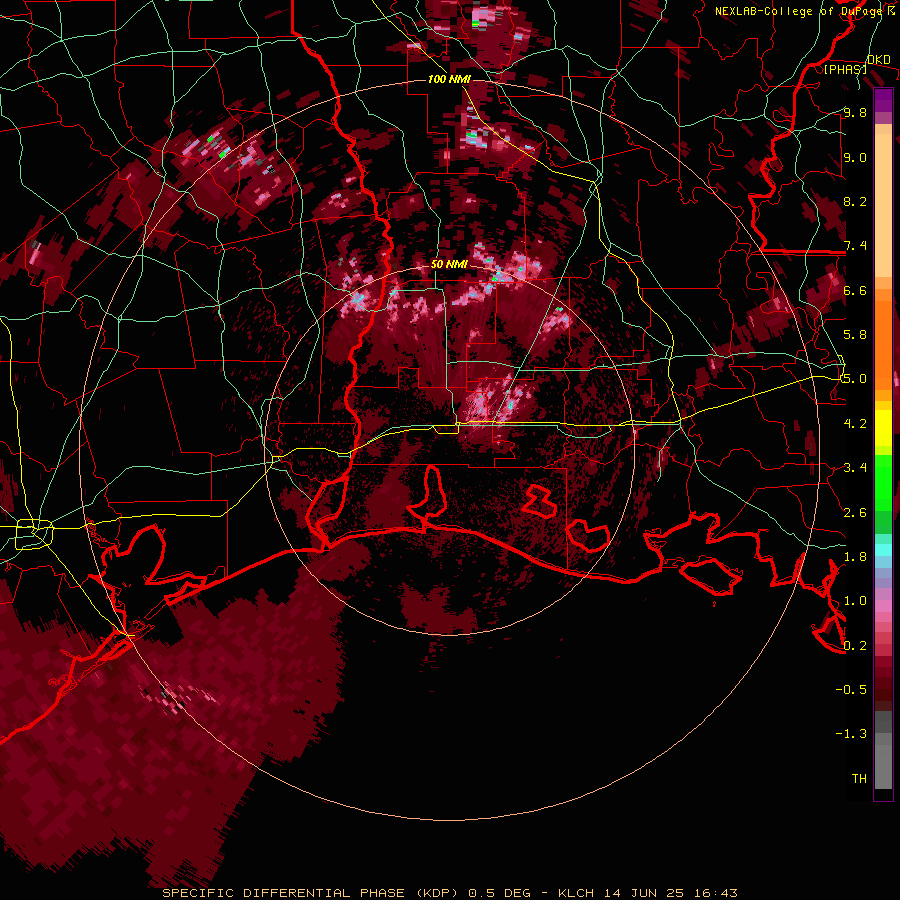The height and width of the screenshot is (900, 900).
Task: Click the -0.5 legend value
Action: pos(851,690)
